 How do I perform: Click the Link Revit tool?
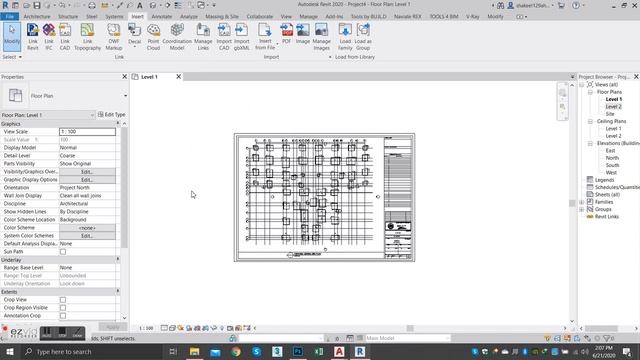pyautogui.click(x=33, y=37)
